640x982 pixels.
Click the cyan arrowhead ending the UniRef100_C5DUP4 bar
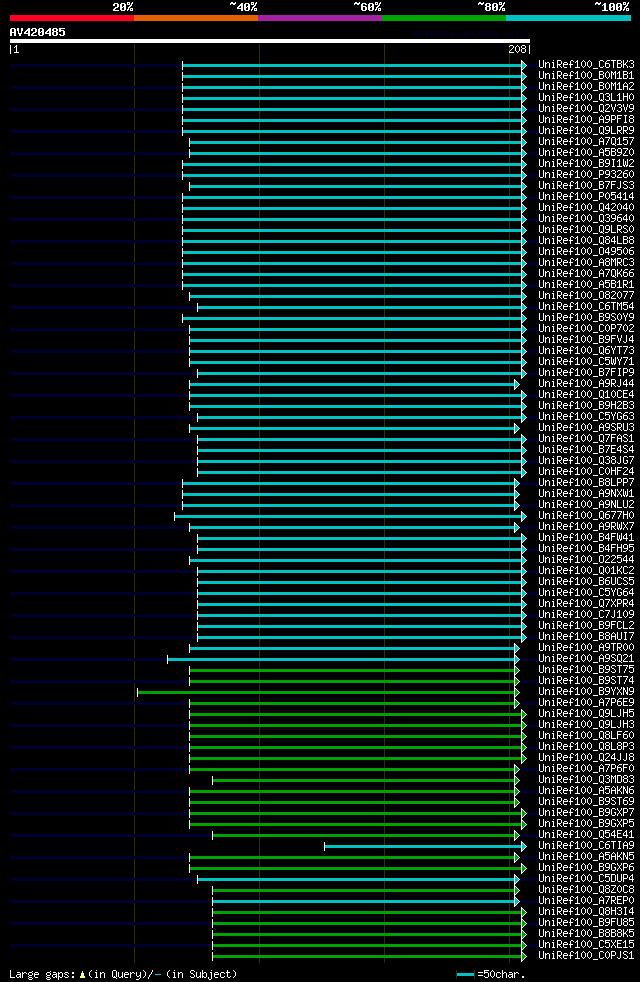517,879
